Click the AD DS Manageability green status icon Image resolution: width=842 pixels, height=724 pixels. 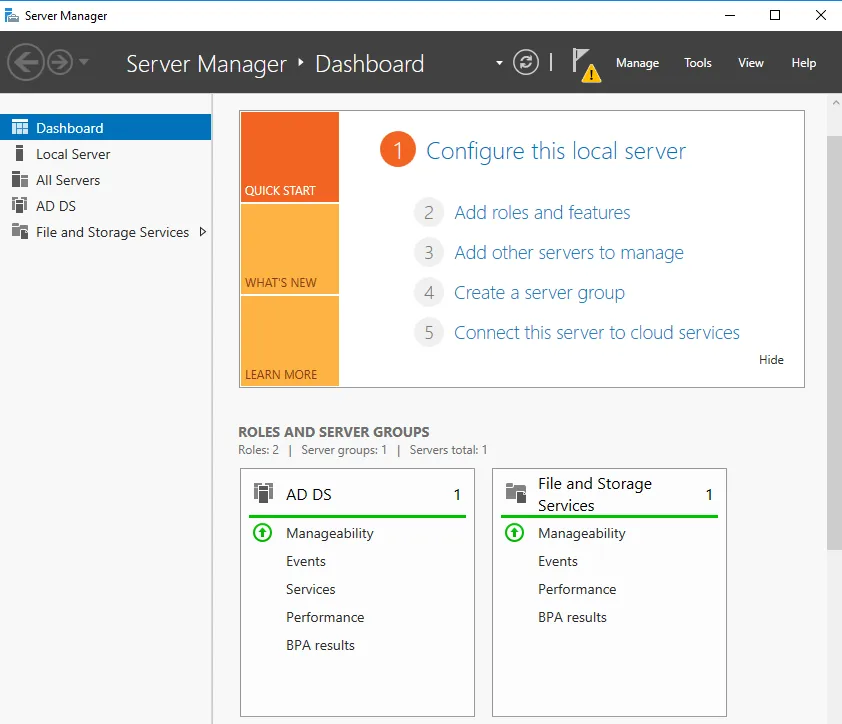click(x=263, y=533)
